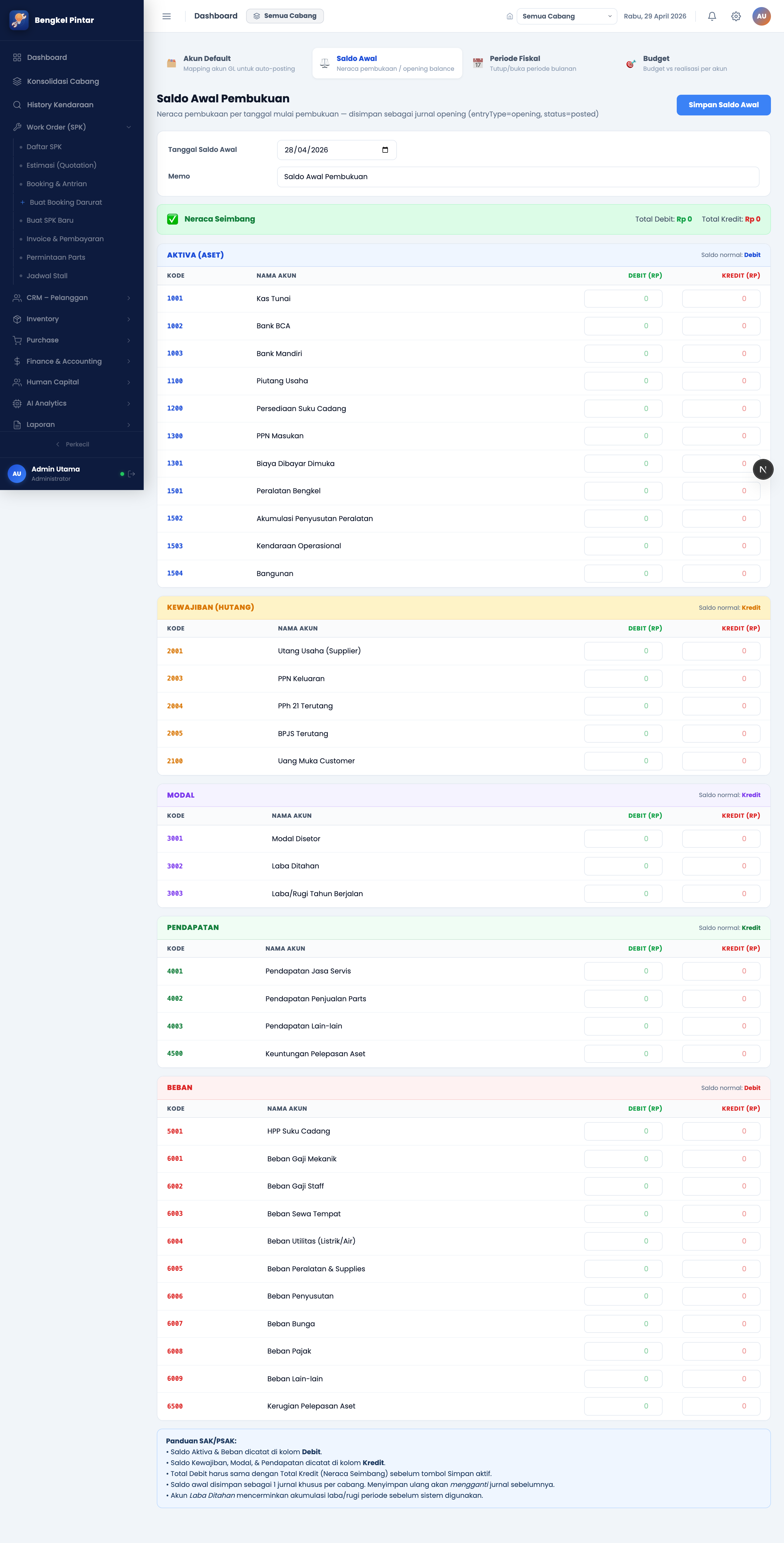Click the AU user avatar in header
This screenshot has width=784, height=1543.
(x=761, y=16)
